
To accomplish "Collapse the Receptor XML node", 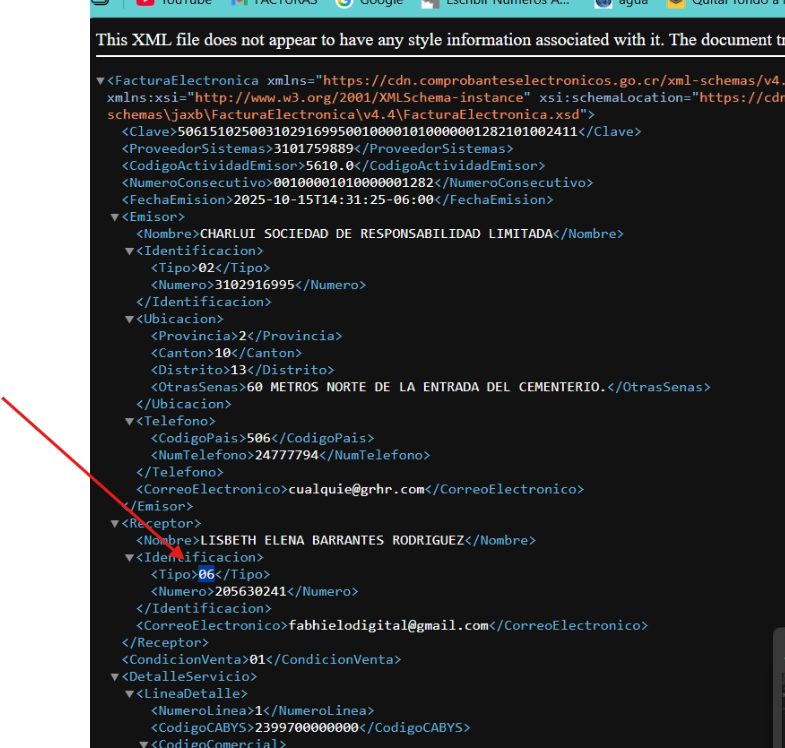I will point(115,523).
